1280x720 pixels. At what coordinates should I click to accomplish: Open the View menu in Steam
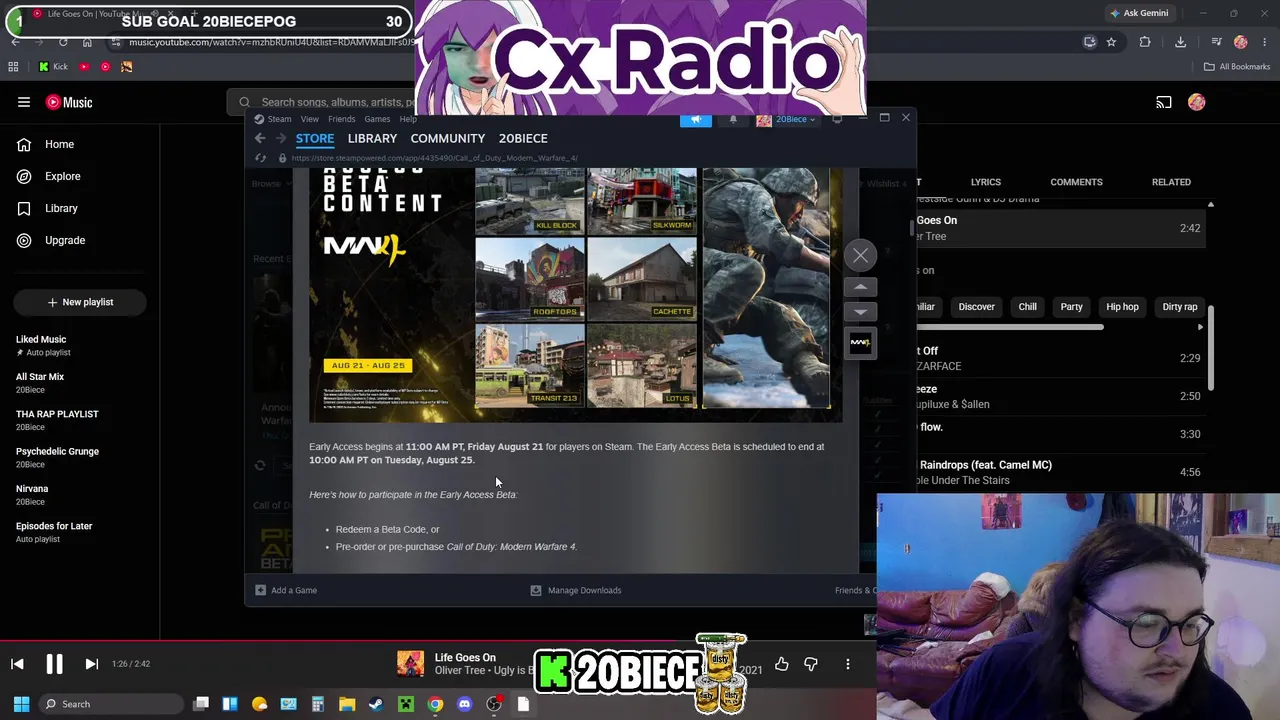click(x=310, y=119)
